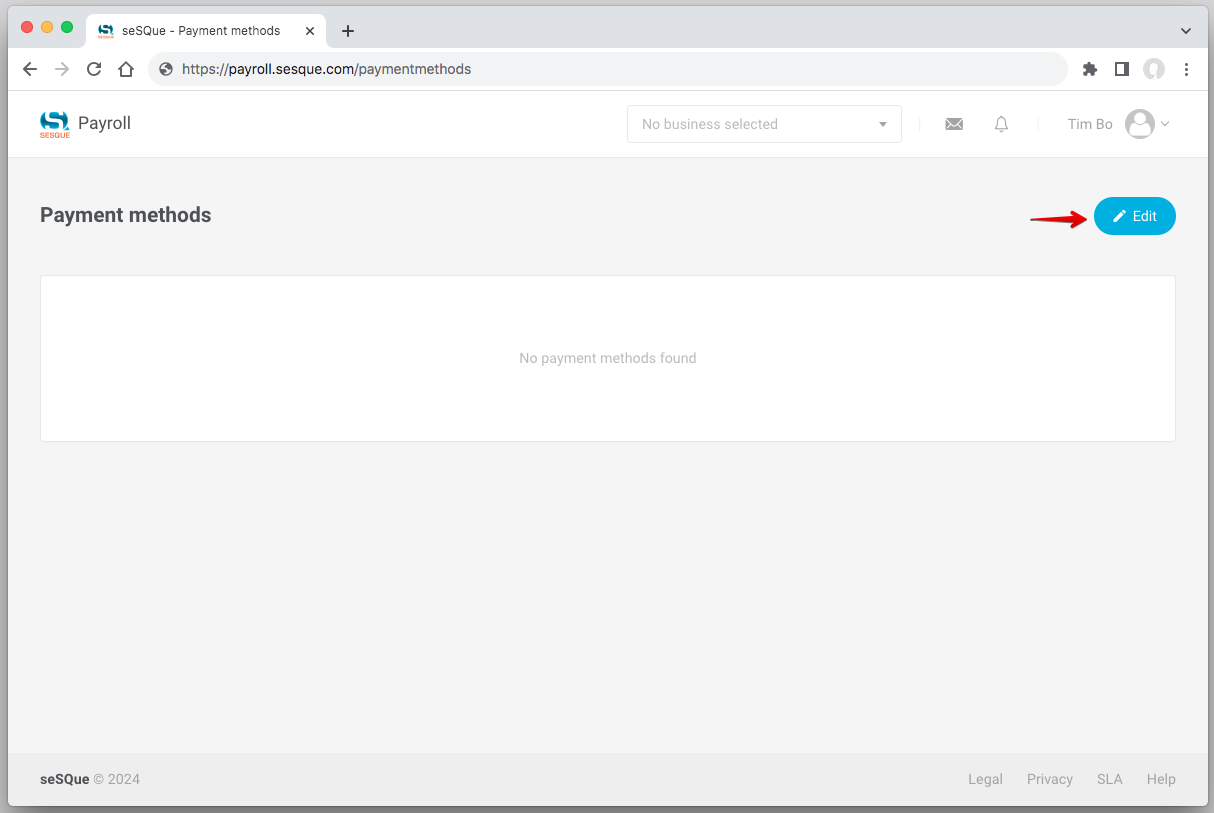
Task: Reload the page with the refresh icon
Action: coord(94,69)
